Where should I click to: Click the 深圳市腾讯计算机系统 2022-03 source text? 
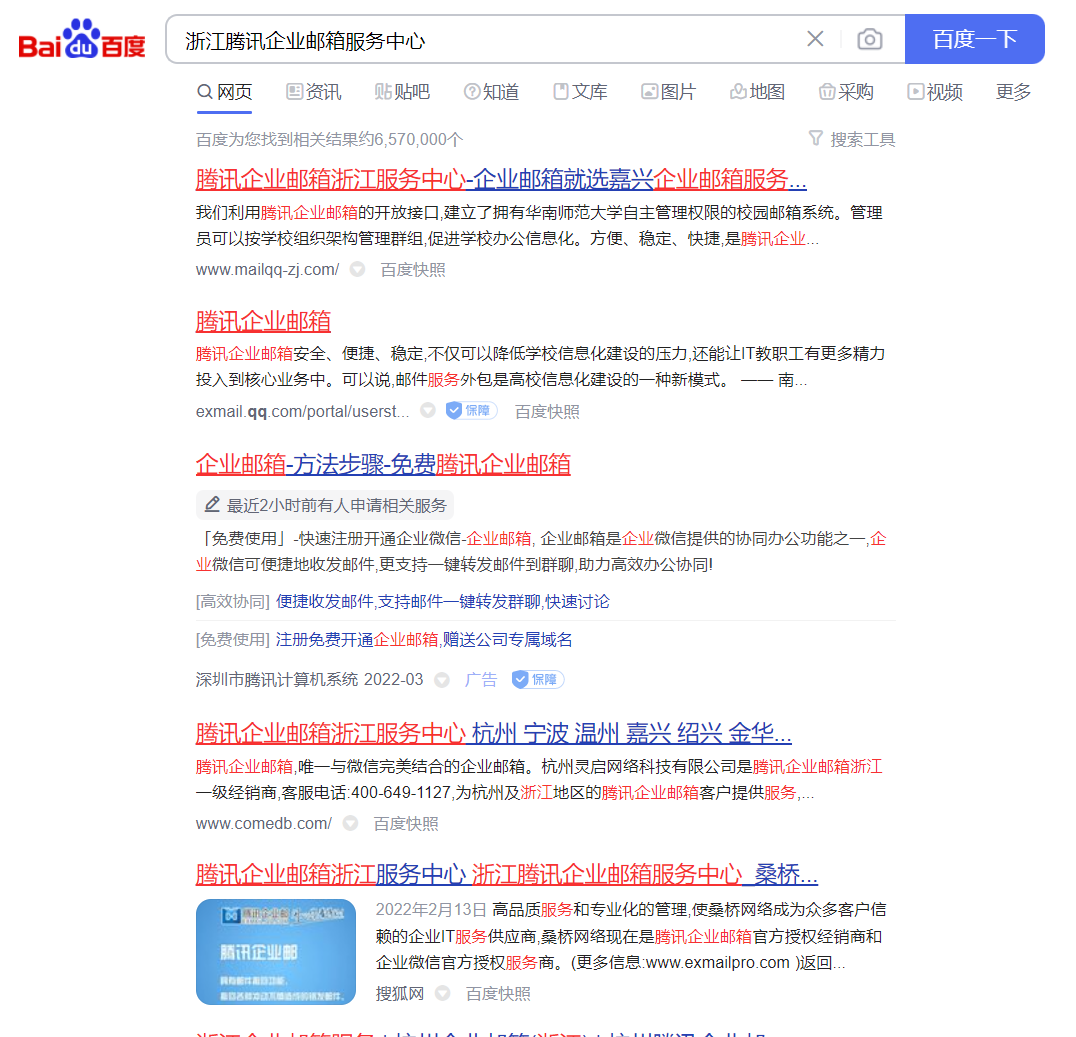[x=309, y=679]
